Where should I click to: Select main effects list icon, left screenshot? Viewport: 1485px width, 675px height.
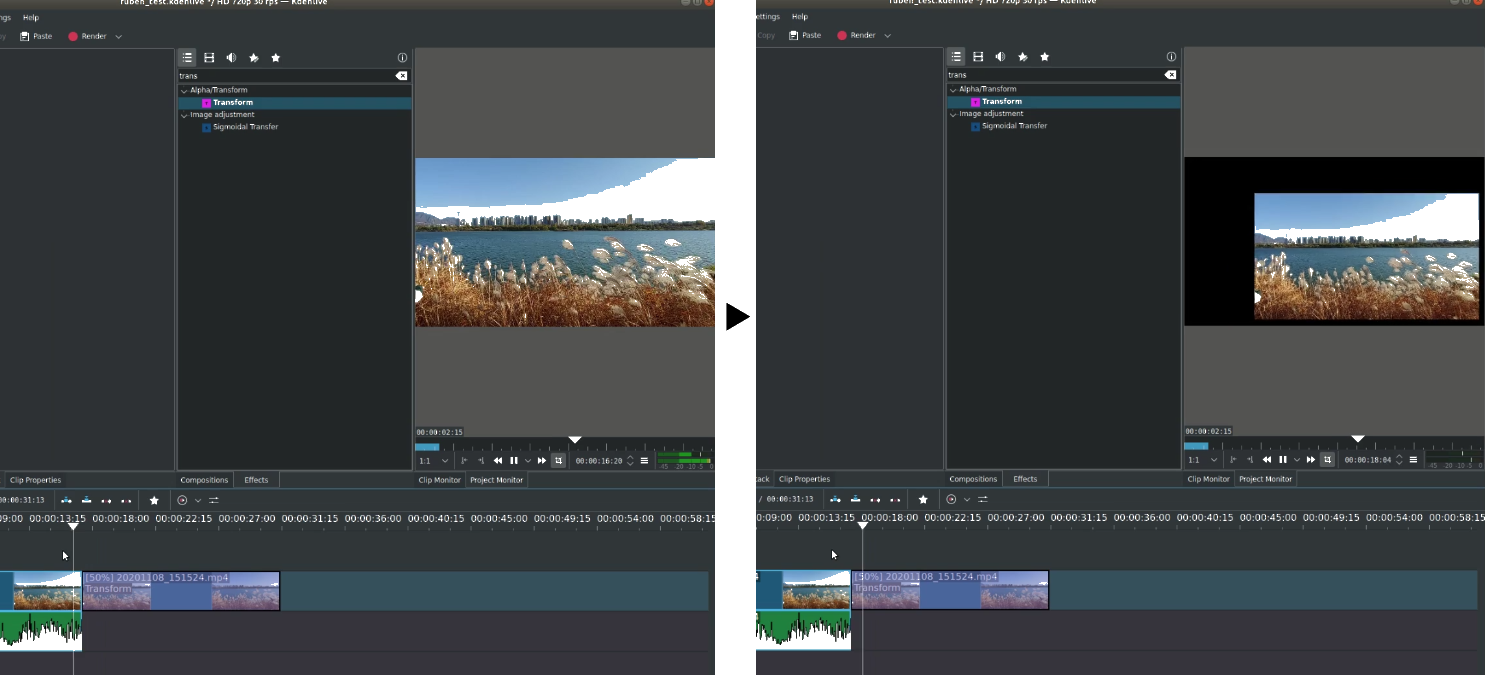(187, 58)
